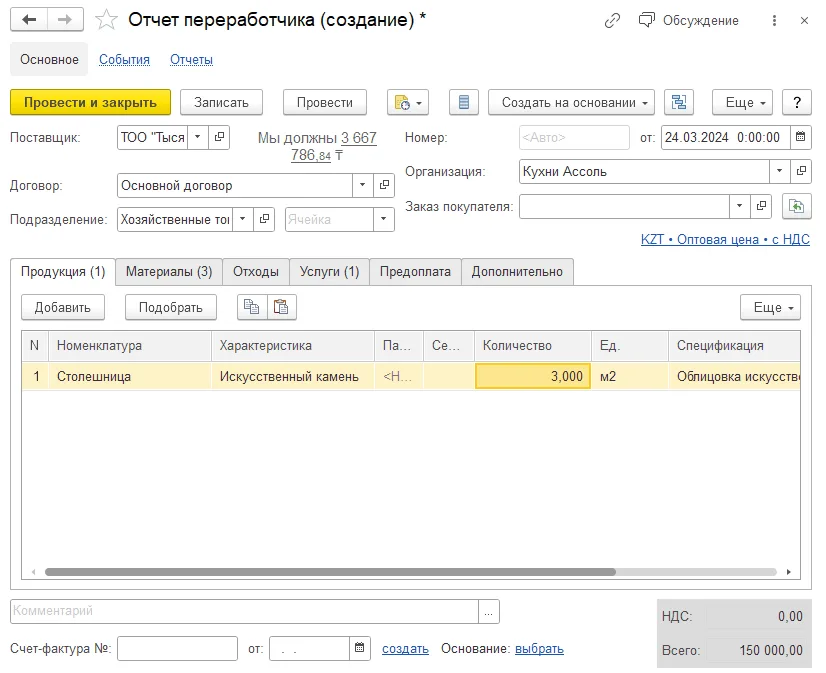Close the document window with X
Screen dimensions: 826x673
coord(804,21)
